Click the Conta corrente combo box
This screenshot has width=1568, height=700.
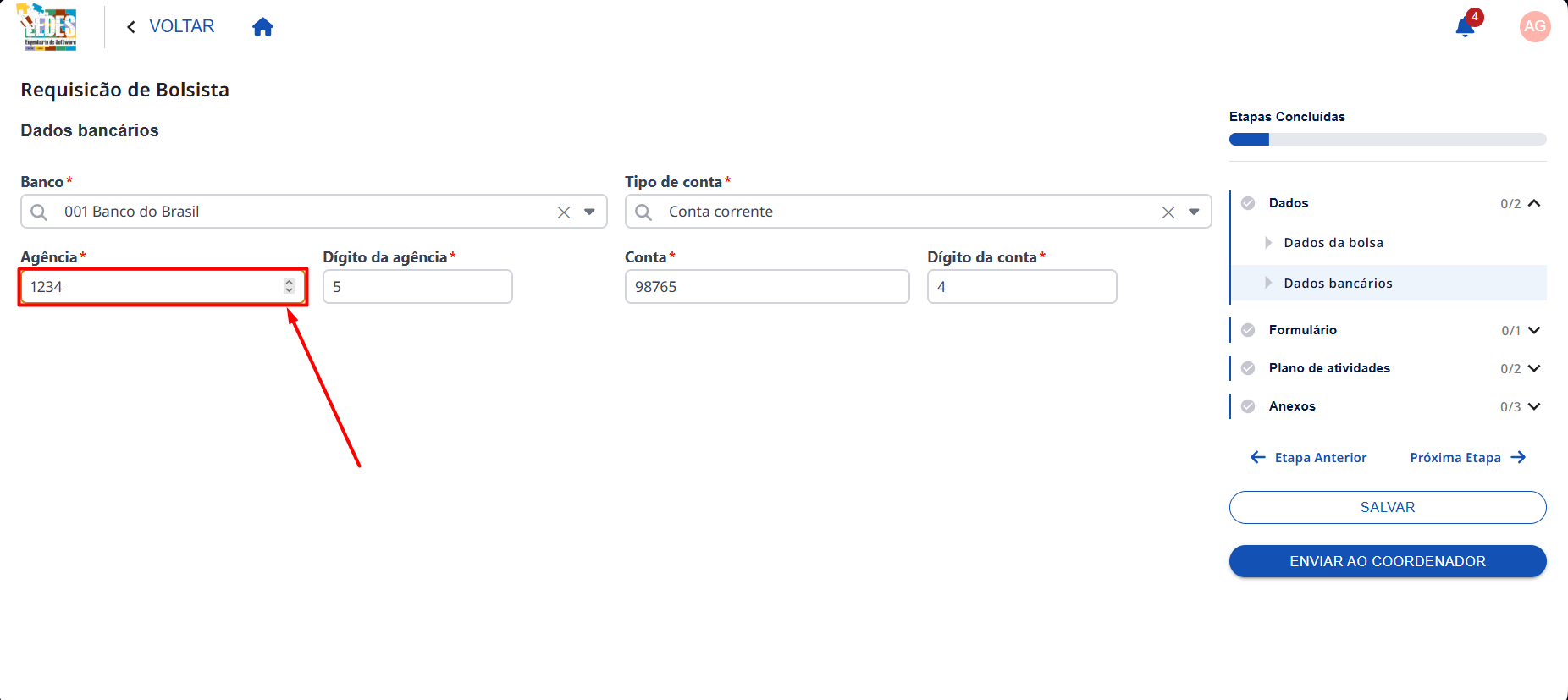click(x=918, y=212)
